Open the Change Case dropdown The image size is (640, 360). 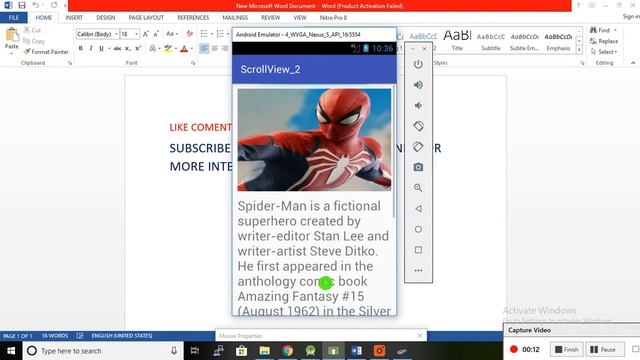172,34
